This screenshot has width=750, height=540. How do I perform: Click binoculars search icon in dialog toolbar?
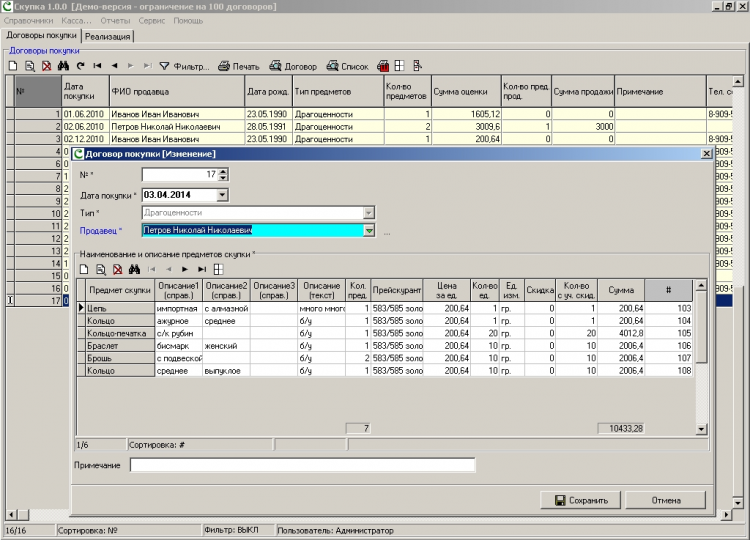click(132, 269)
